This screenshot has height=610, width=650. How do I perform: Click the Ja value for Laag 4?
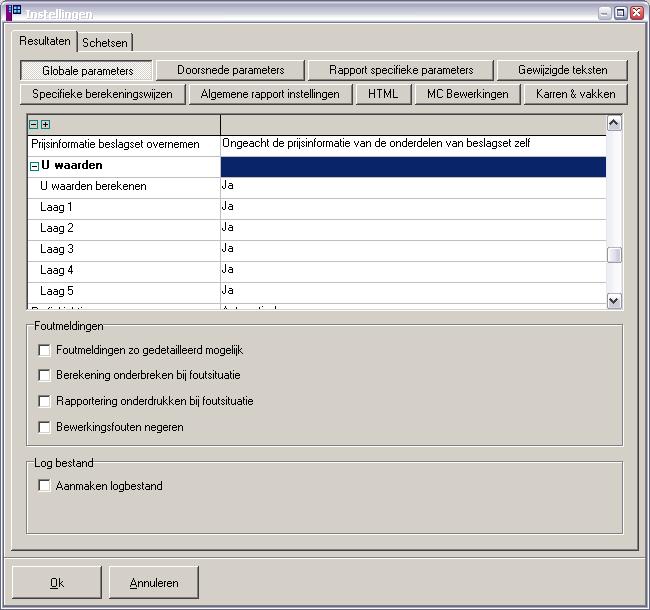click(x=413, y=272)
